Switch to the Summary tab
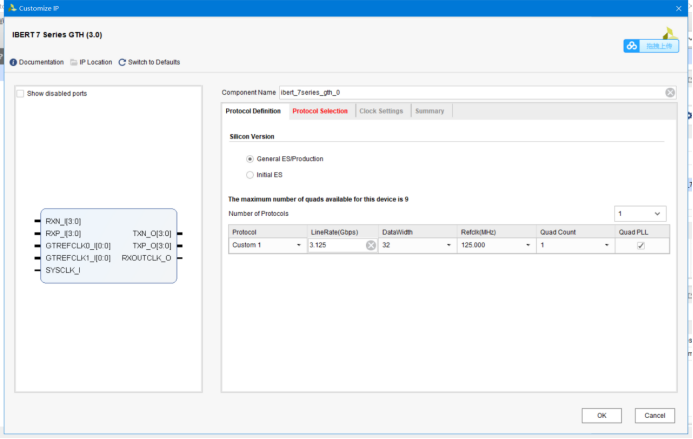Viewport: 693px width, 439px height. point(430,111)
